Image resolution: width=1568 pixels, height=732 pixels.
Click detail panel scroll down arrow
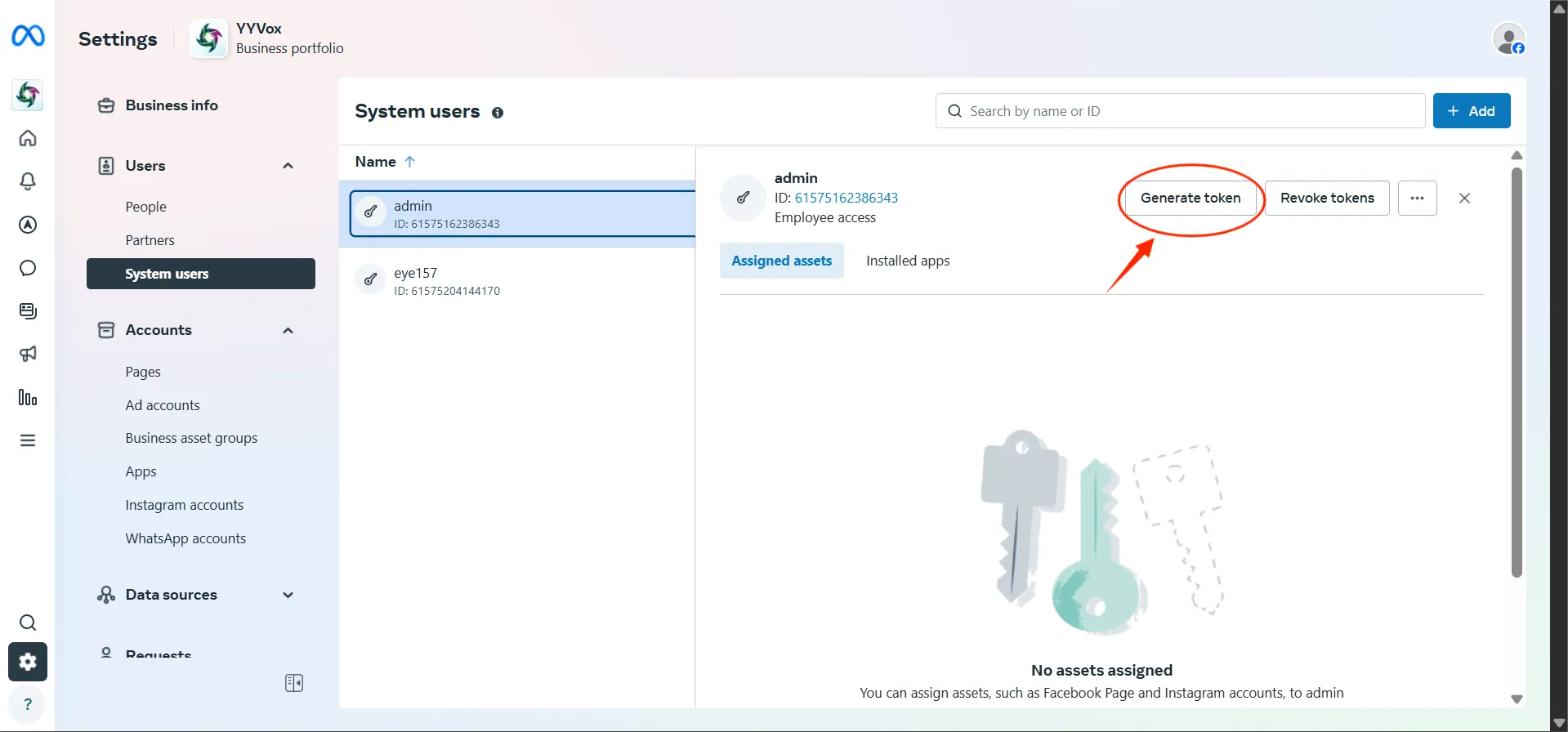tap(1517, 699)
